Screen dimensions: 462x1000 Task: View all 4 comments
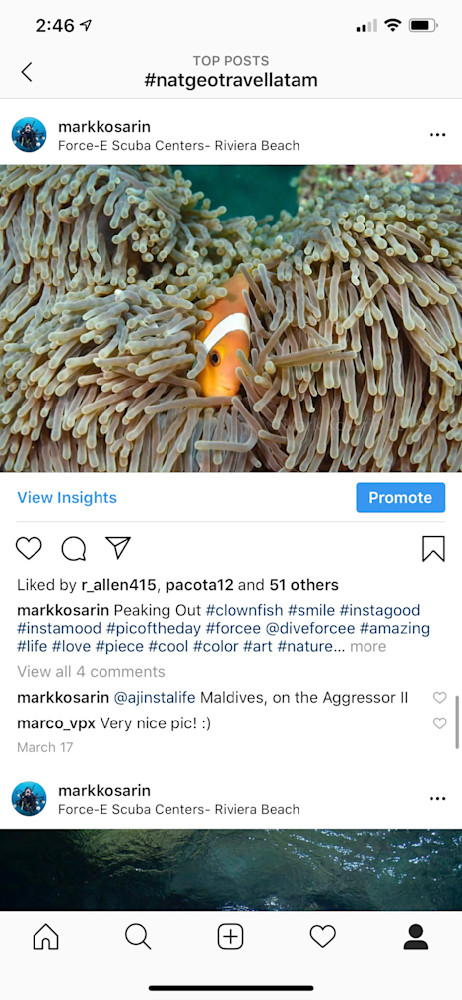point(91,672)
